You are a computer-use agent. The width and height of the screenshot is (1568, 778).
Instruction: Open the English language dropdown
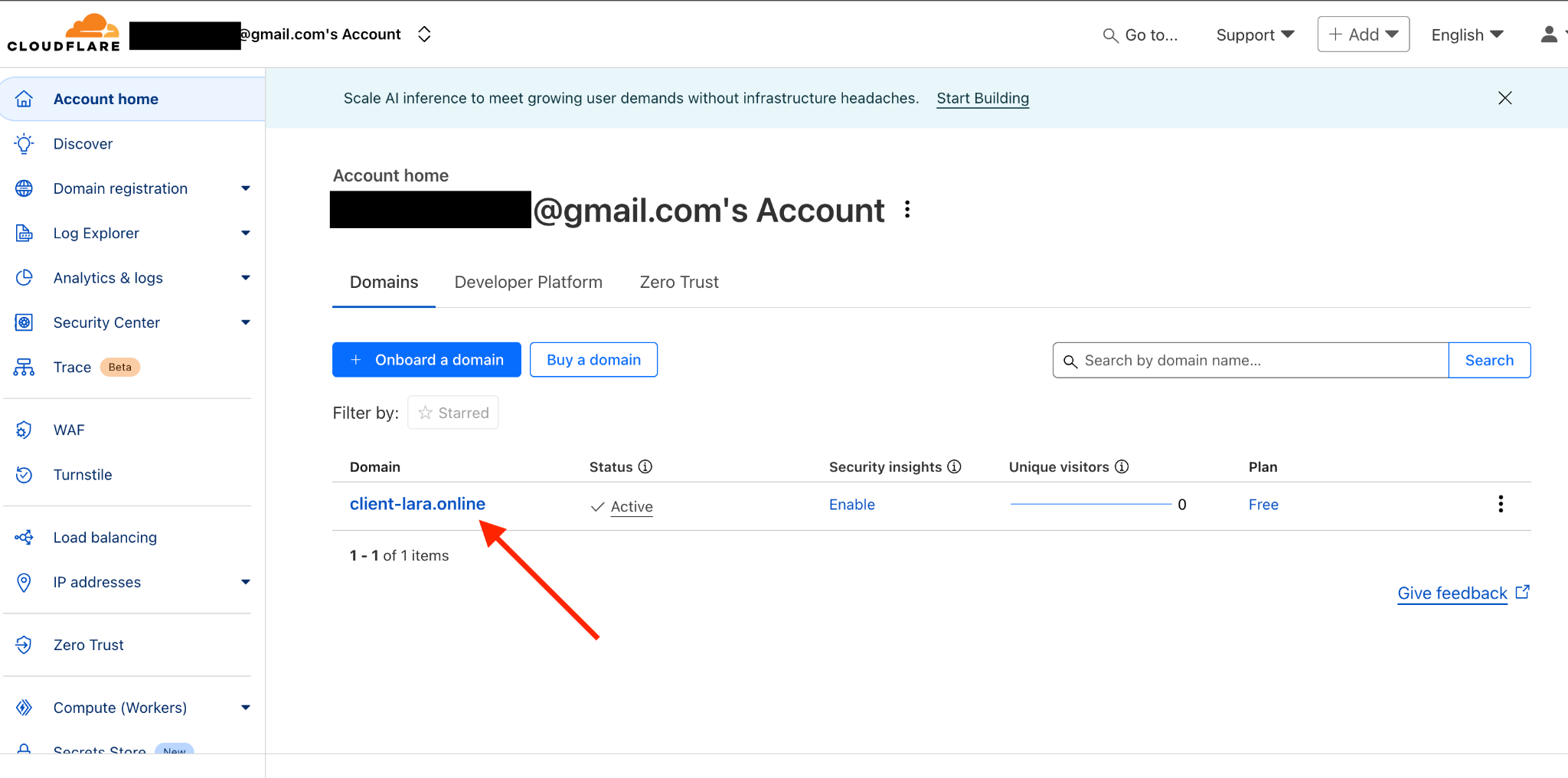[1467, 34]
